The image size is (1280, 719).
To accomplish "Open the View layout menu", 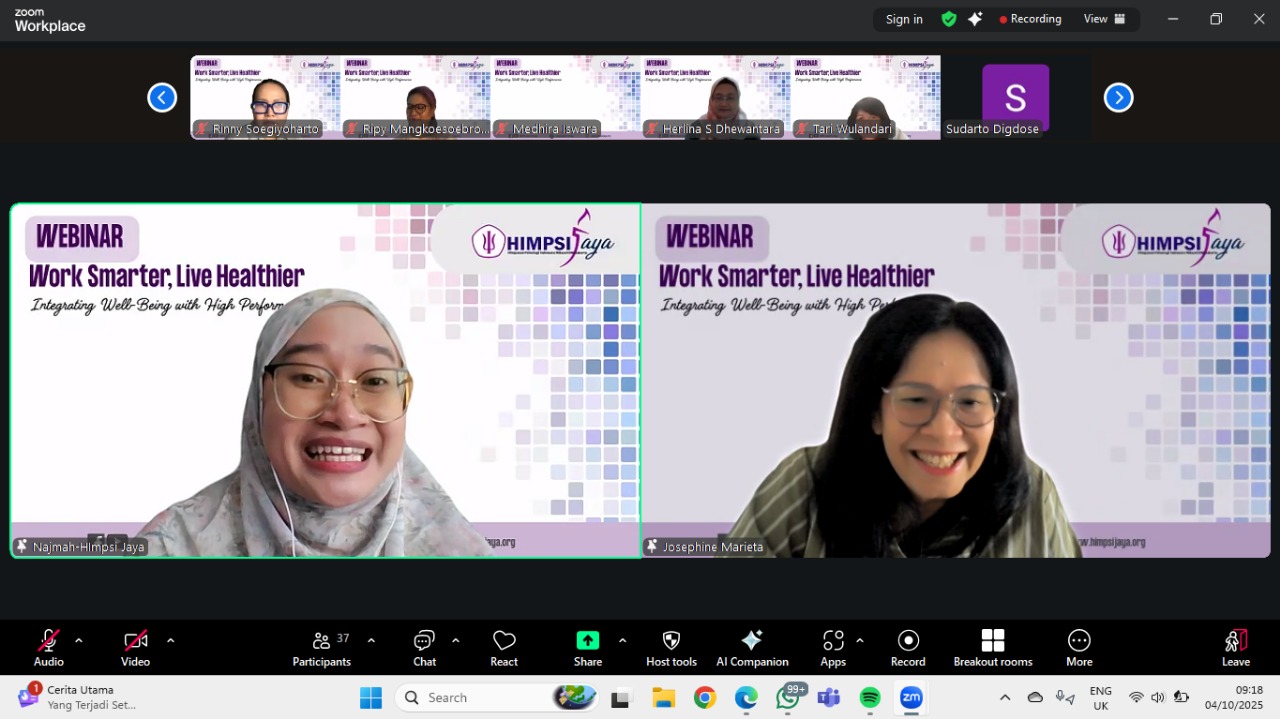I will pyautogui.click(x=1105, y=19).
